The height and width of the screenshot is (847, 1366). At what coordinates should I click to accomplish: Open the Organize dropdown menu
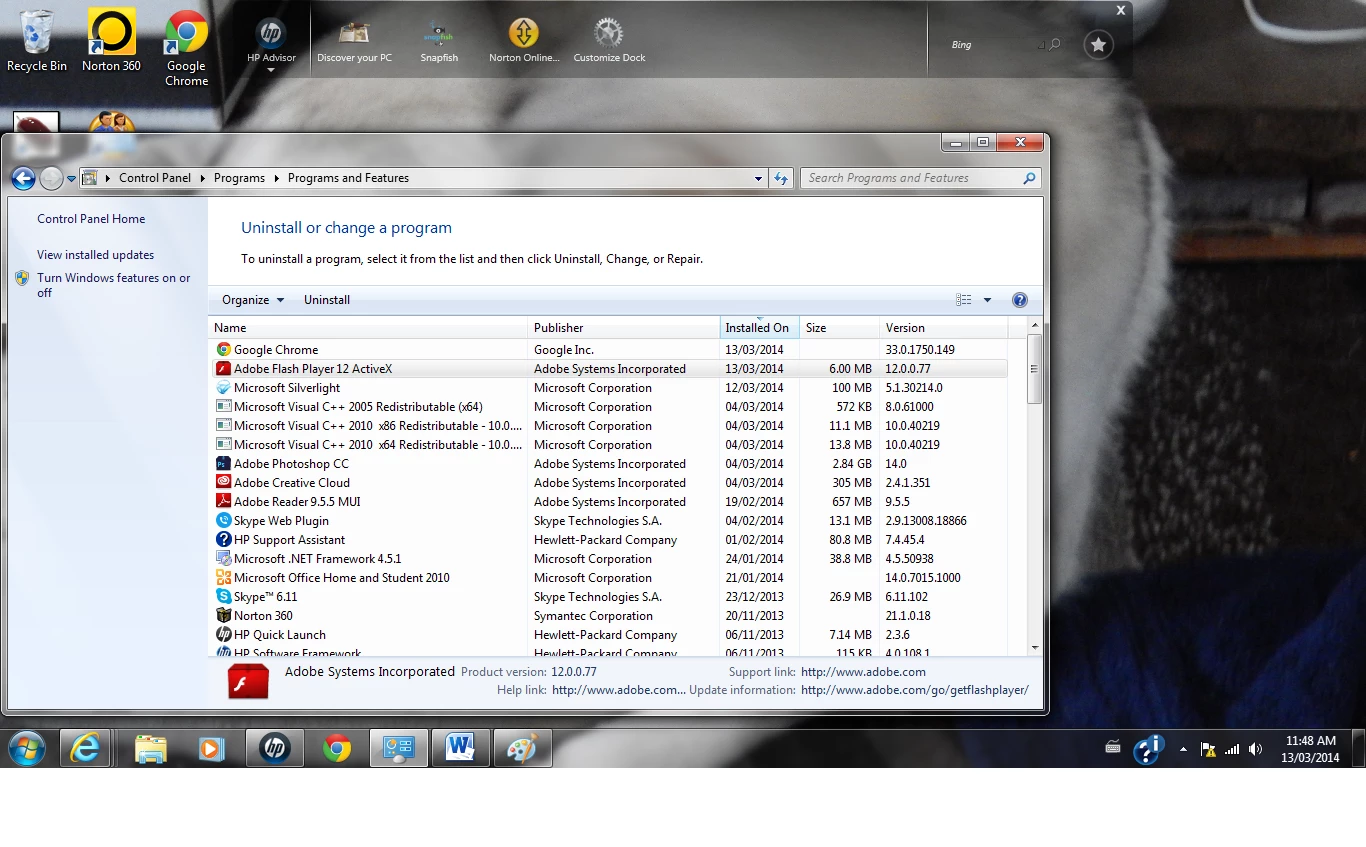tap(253, 300)
